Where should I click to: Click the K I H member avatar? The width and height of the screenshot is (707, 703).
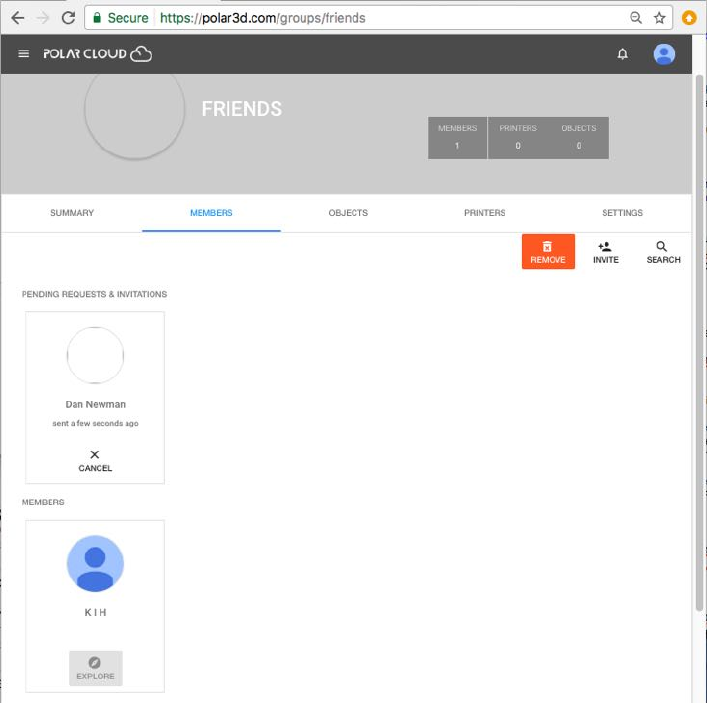coord(95,564)
